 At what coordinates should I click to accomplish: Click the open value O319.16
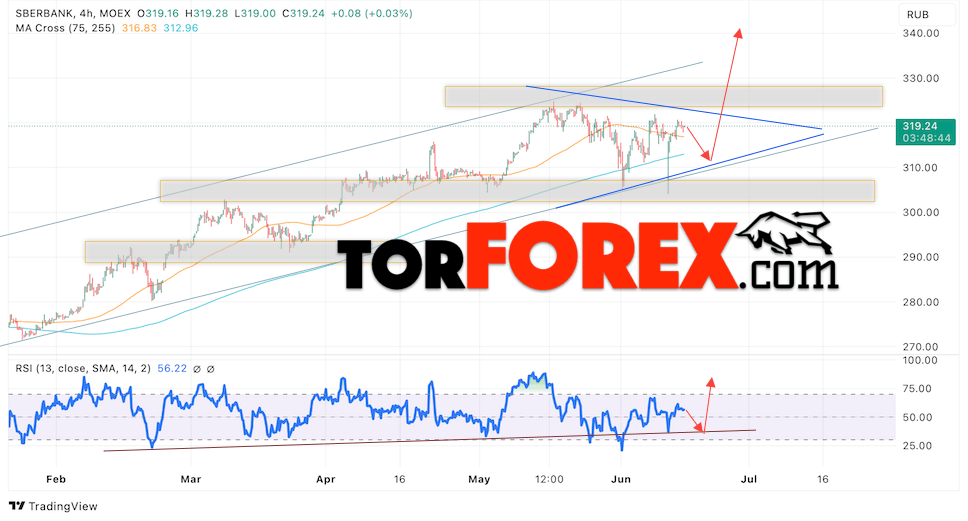click(157, 13)
